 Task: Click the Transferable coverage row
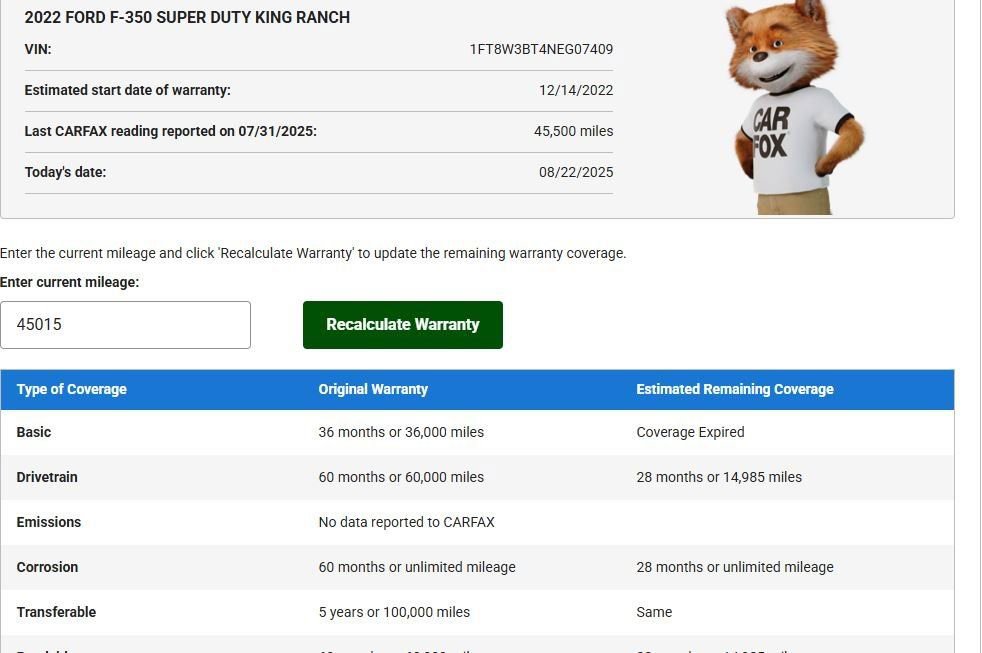[56, 612]
